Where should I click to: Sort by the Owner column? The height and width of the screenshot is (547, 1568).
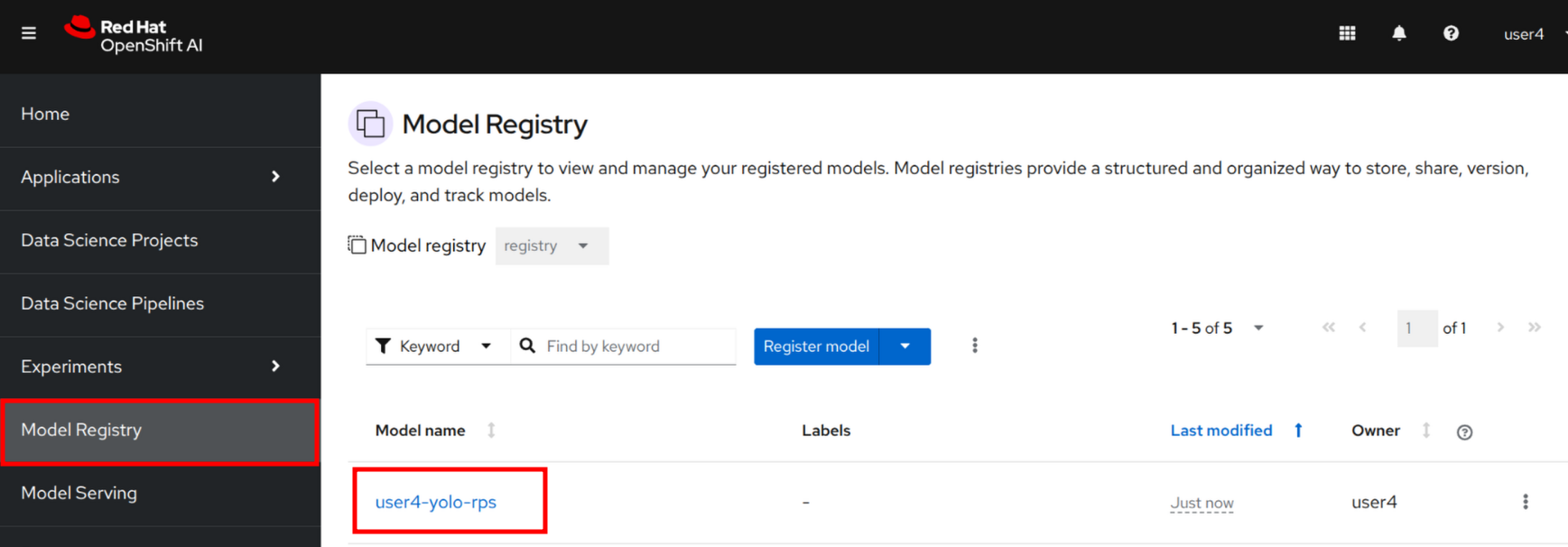pos(1391,431)
